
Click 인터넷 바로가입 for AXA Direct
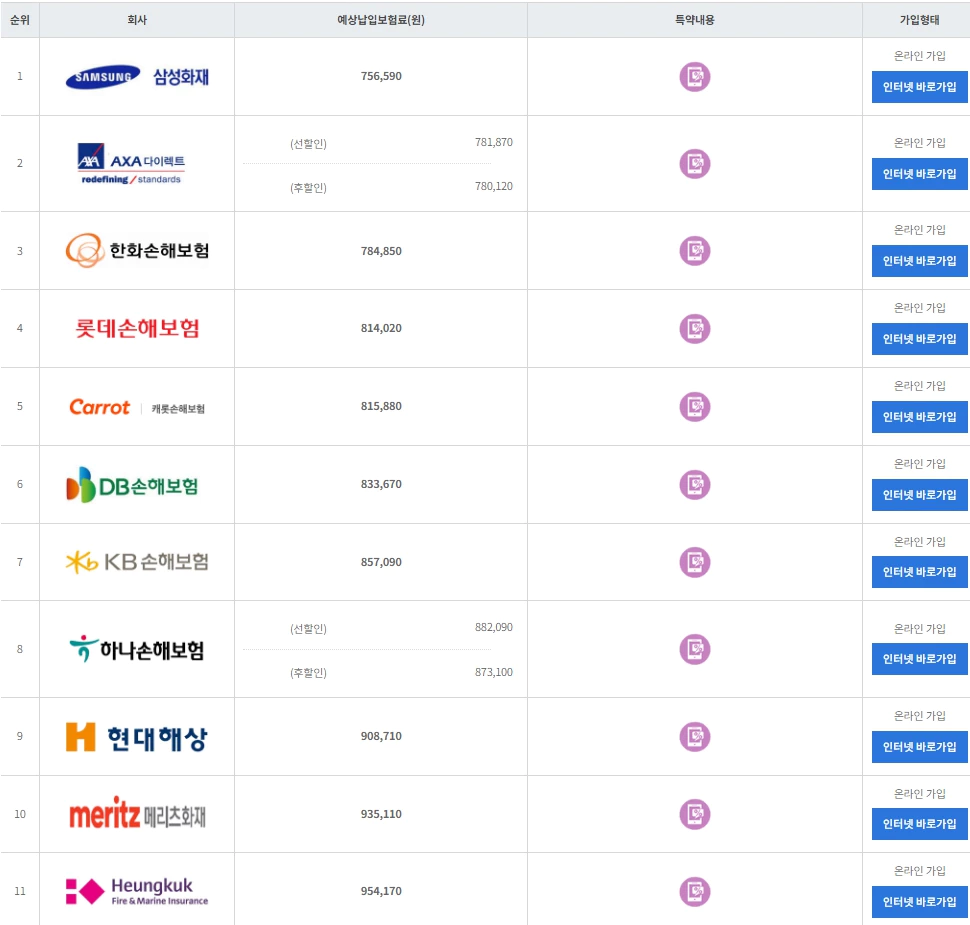[919, 174]
